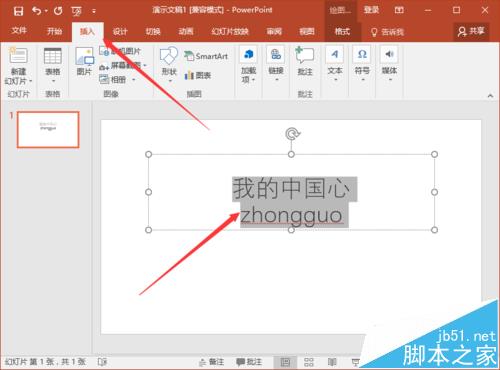Switch to Slide Sorter view
500x370 pixels.
click(309, 362)
